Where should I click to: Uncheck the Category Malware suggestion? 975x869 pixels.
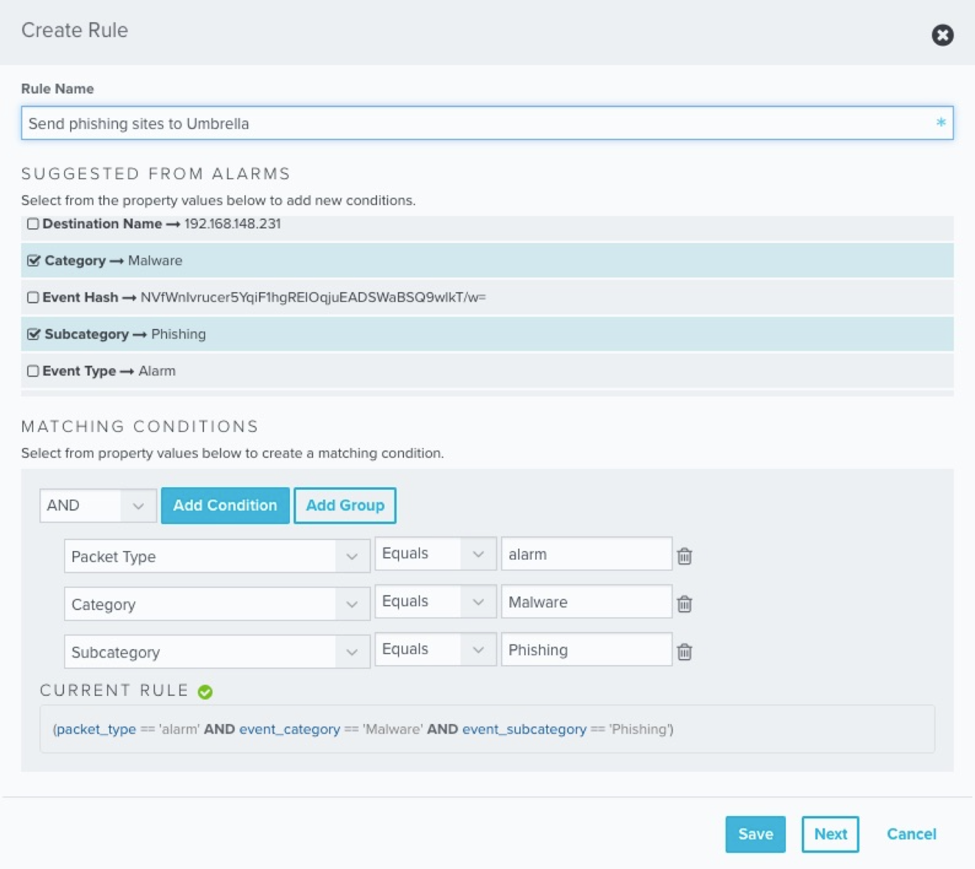click(32, 260)
